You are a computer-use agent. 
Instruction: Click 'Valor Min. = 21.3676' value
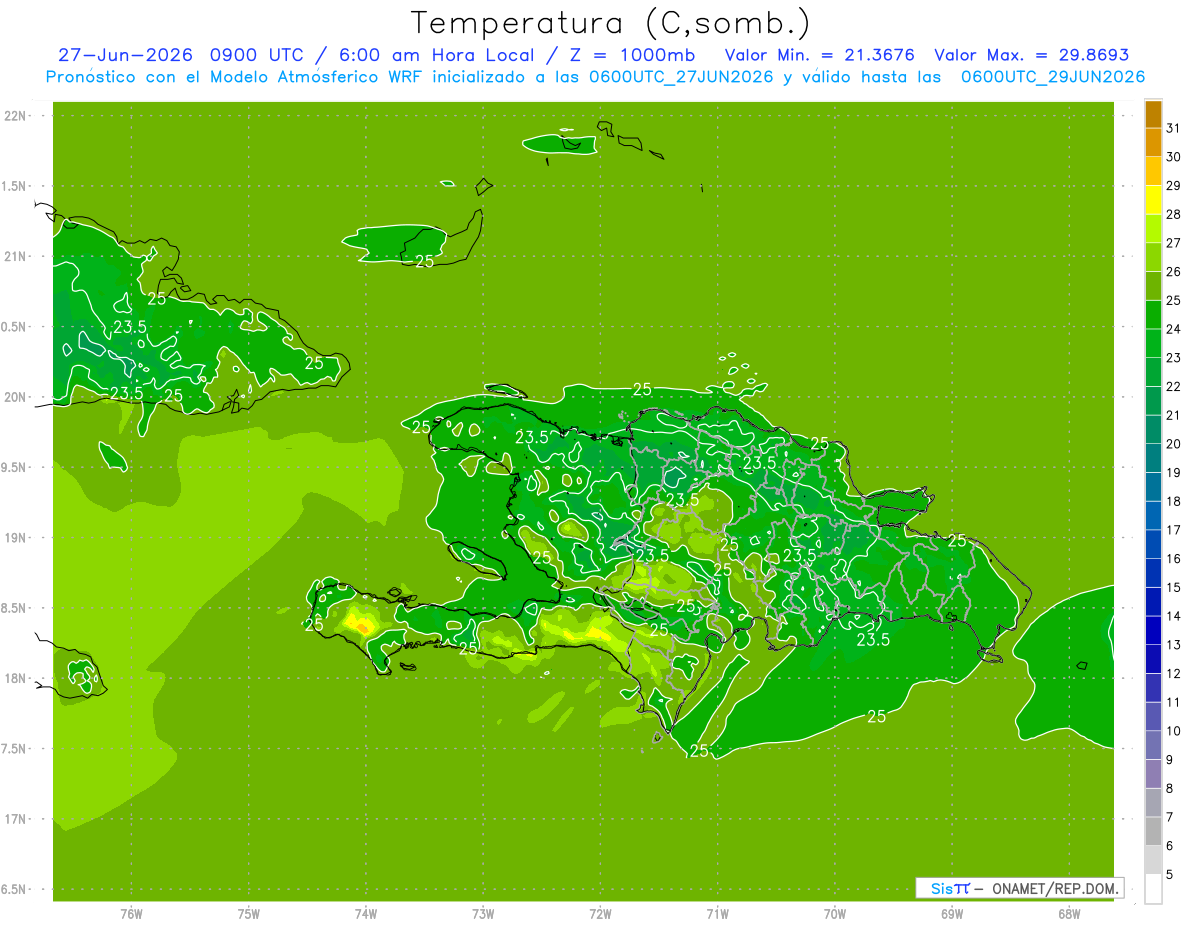tap(819, 56)
